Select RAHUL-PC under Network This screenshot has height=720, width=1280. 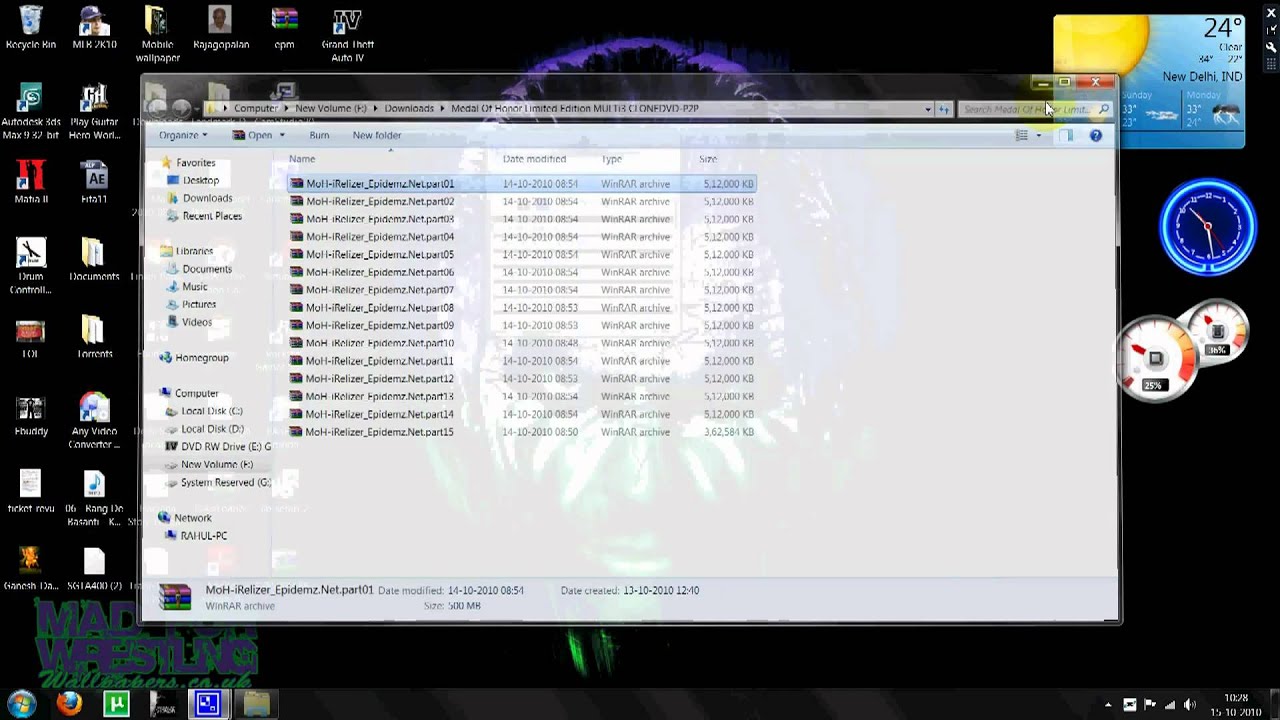(203, 535)
